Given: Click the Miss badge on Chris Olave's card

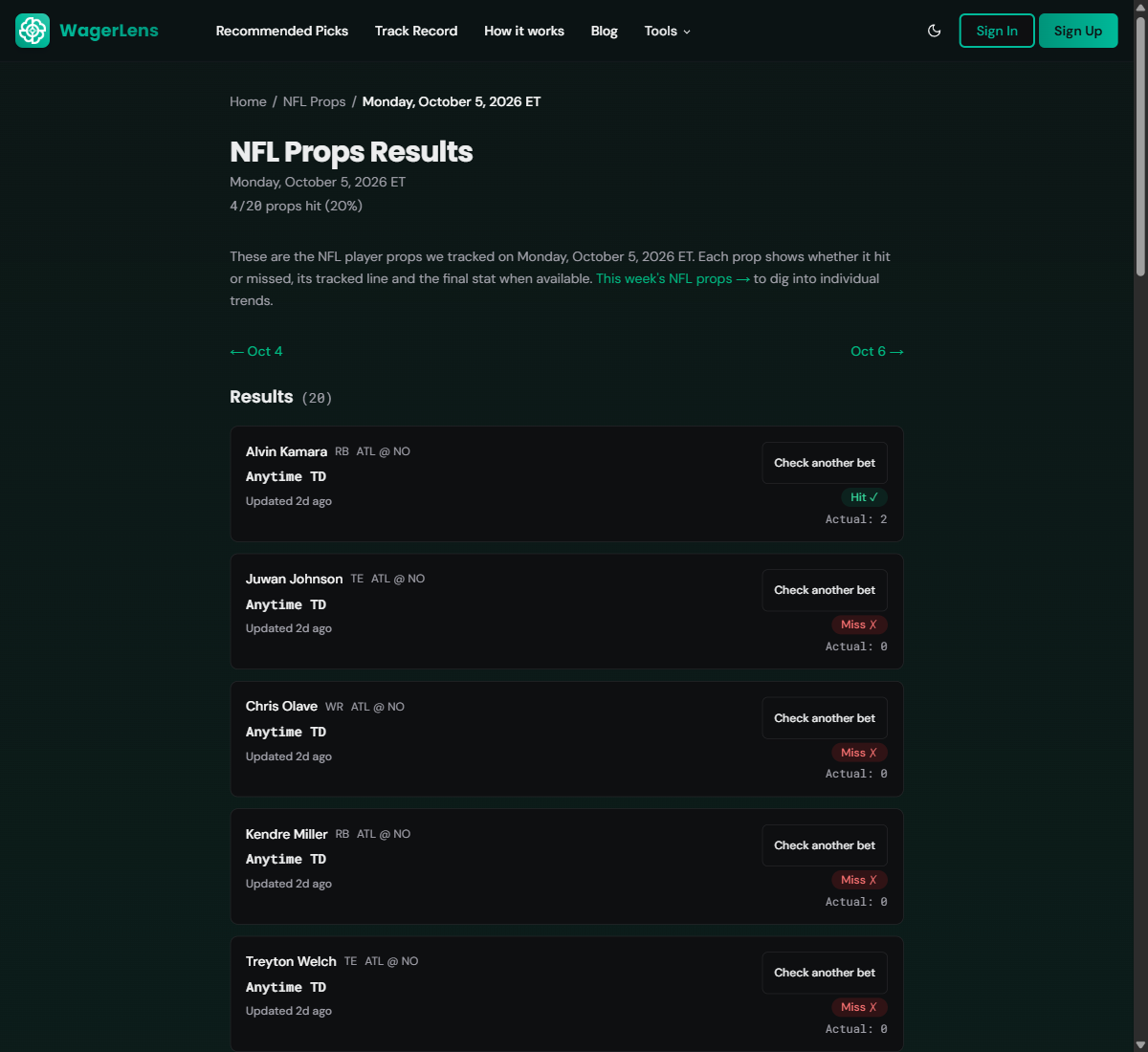Looking at the screenshot, I should pos(859,753).
